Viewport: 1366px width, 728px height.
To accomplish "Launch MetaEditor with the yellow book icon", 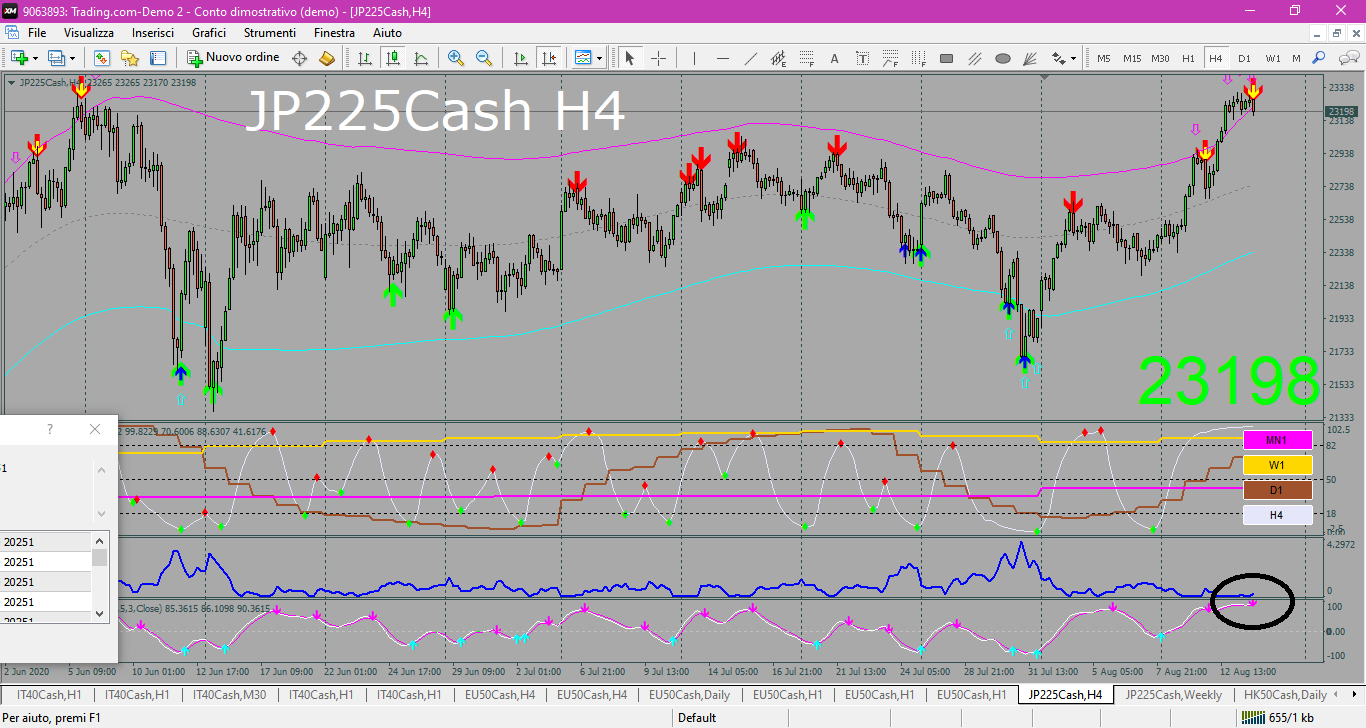I will (327, 58).
